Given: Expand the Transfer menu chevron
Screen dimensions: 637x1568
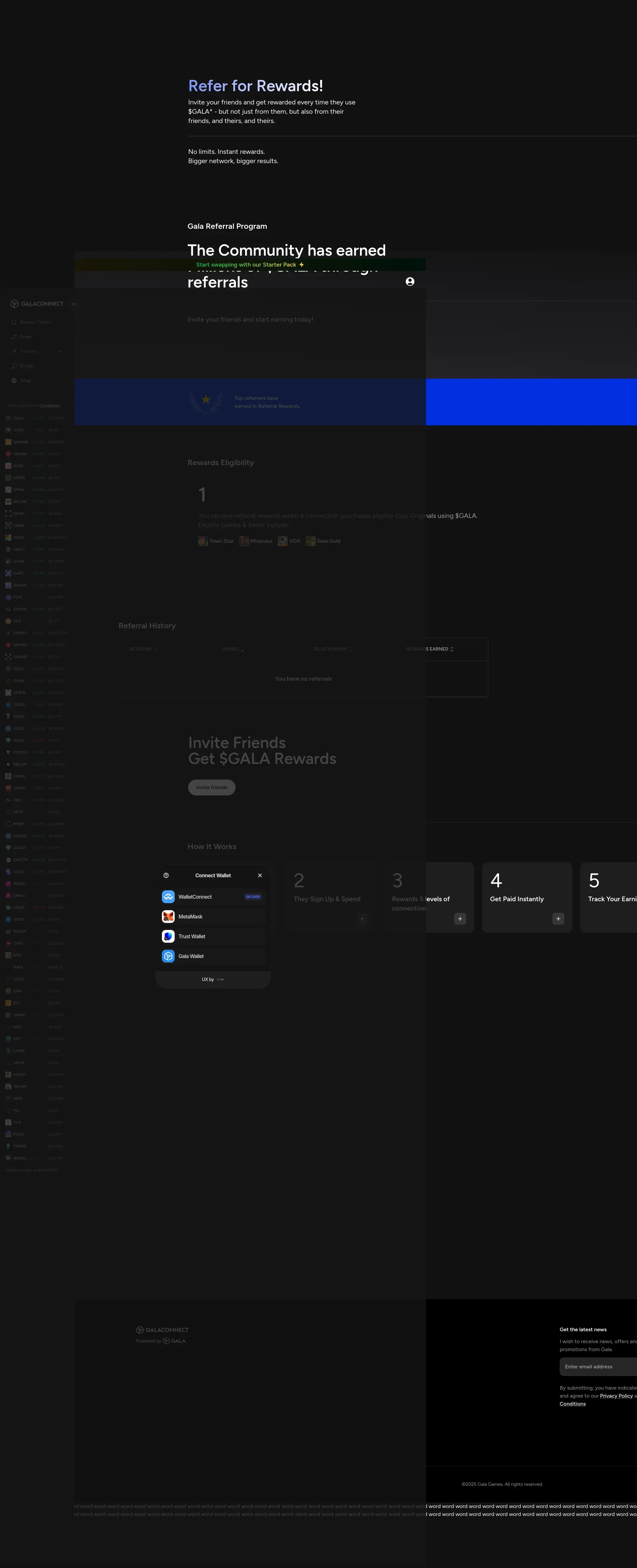Looking at the screenshot, I should [60, 351].
